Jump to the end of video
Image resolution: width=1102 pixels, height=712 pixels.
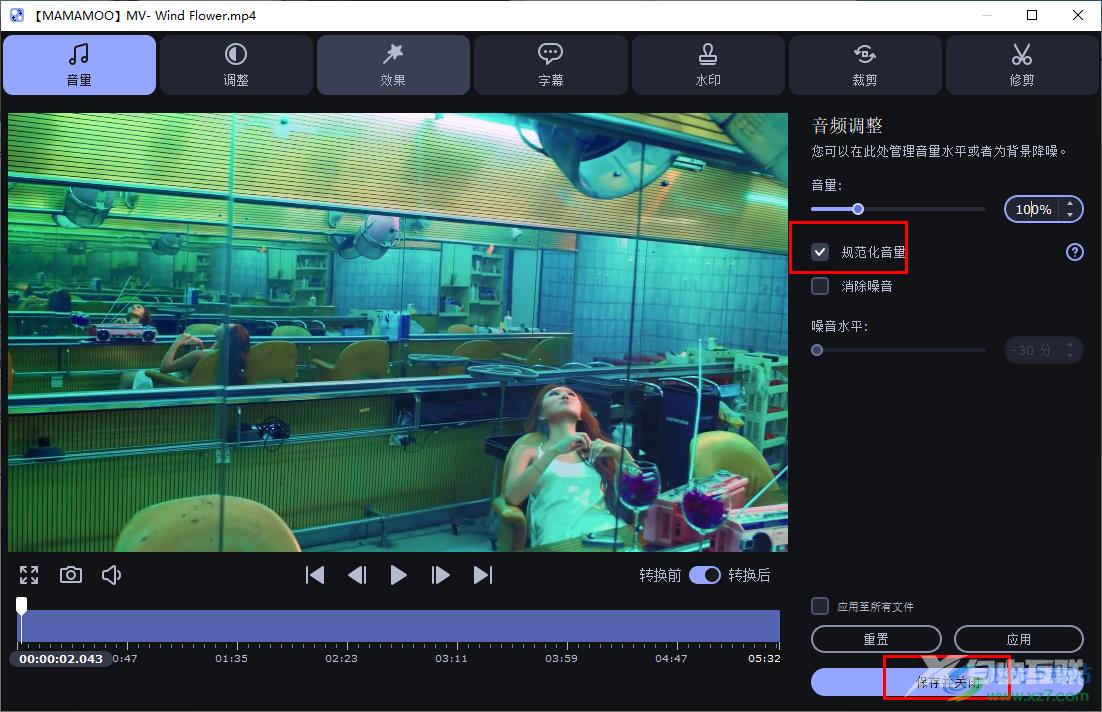(483, 575)
